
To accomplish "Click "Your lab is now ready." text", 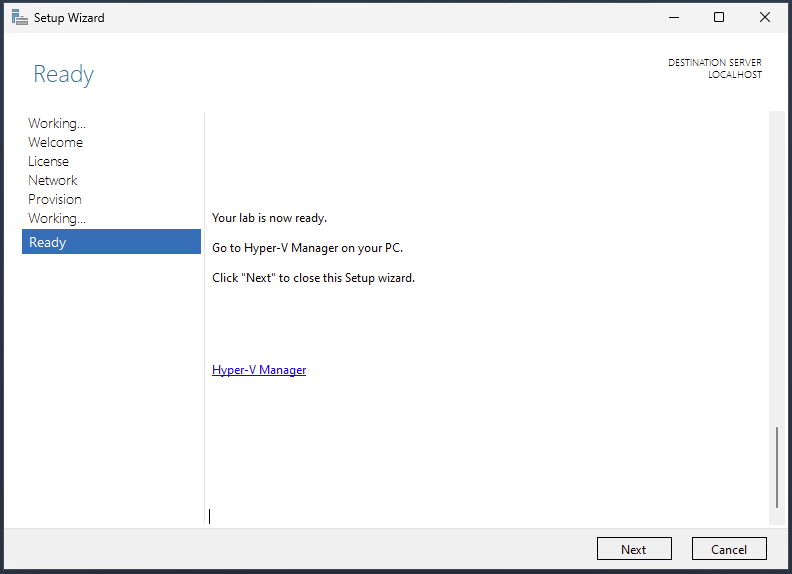I will pos(269,218).
